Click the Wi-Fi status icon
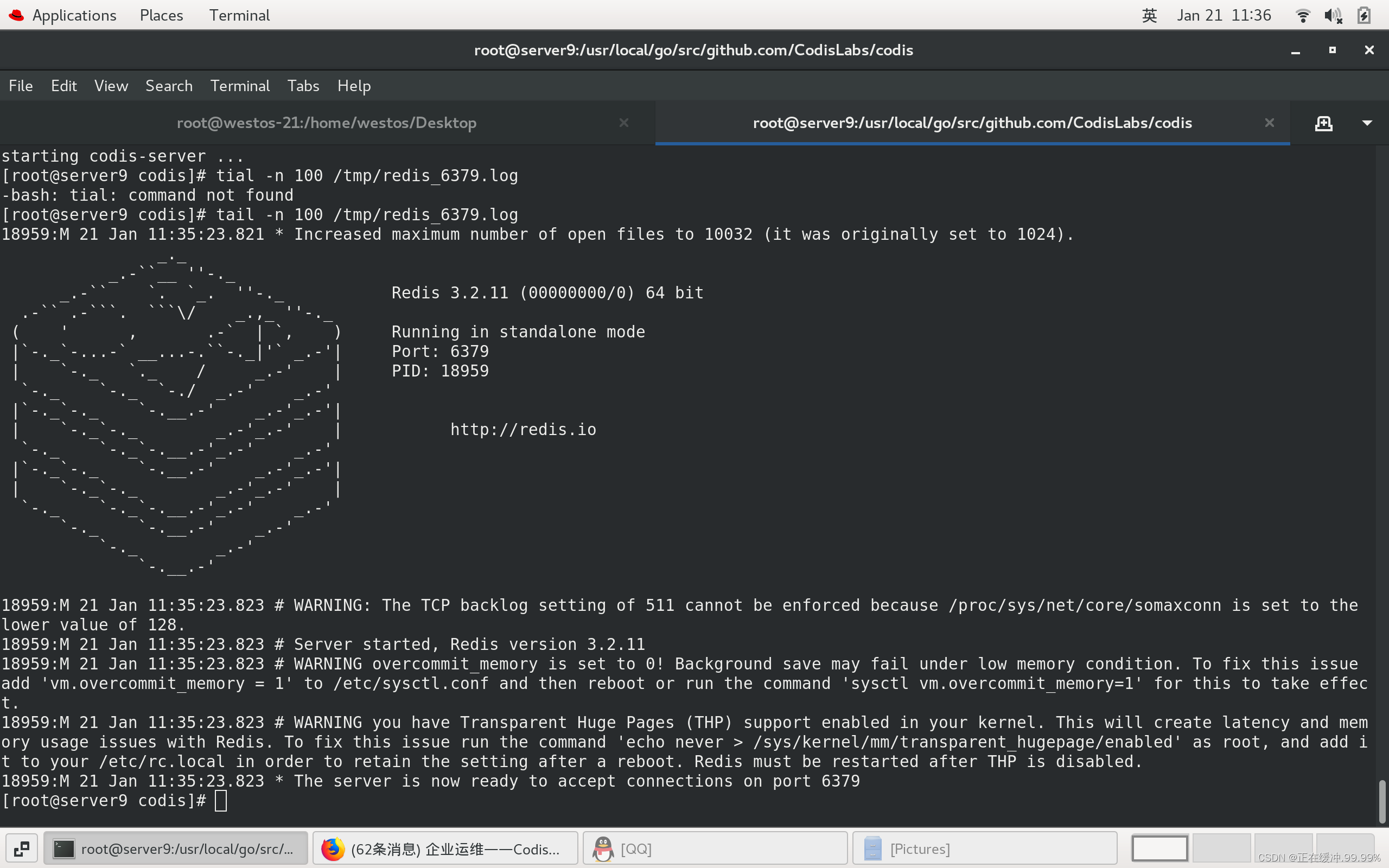This screenshot has height=868, width=1389. [1303, 15]
